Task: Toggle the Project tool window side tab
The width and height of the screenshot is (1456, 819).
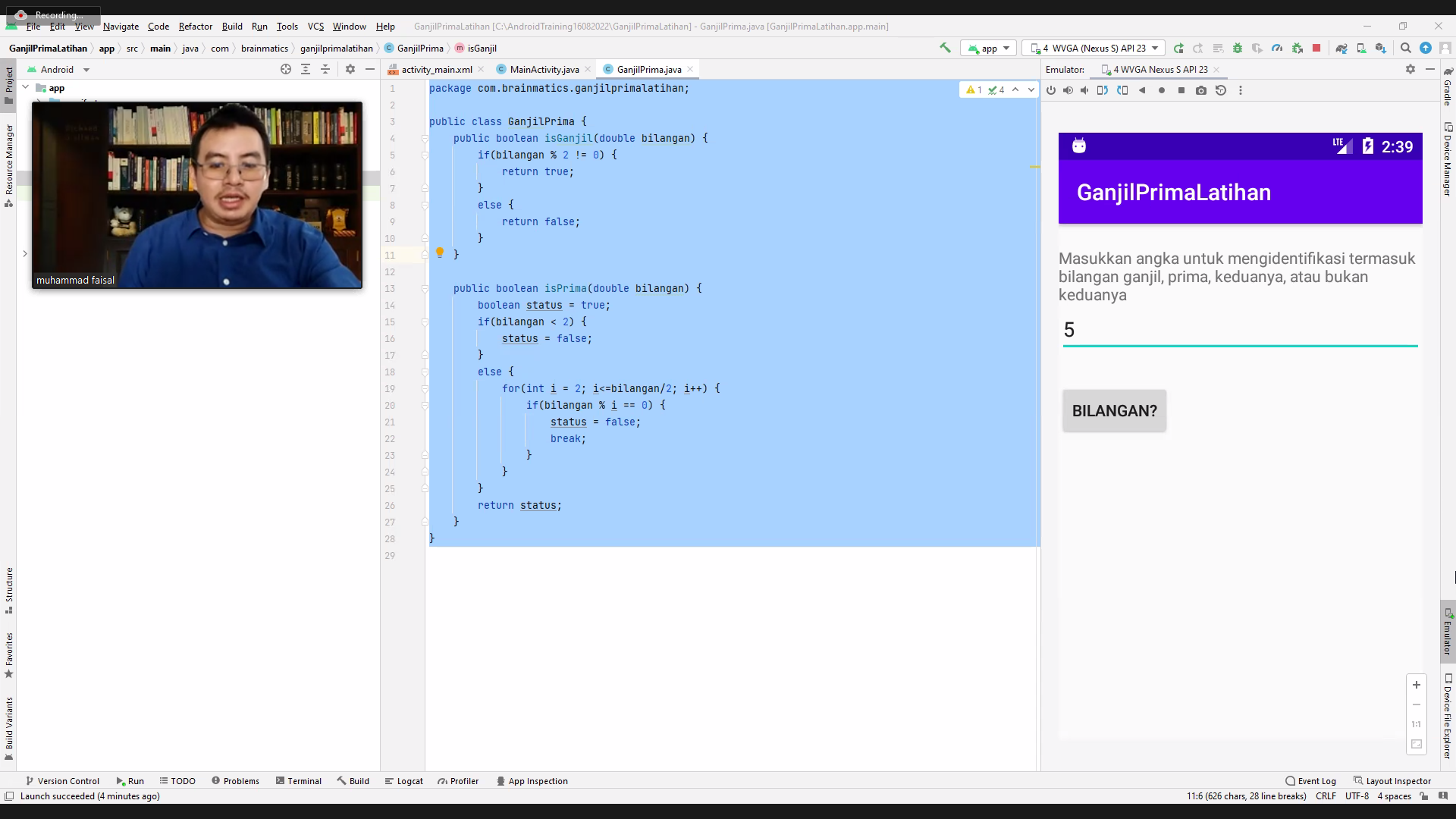Action: point(9,83)
